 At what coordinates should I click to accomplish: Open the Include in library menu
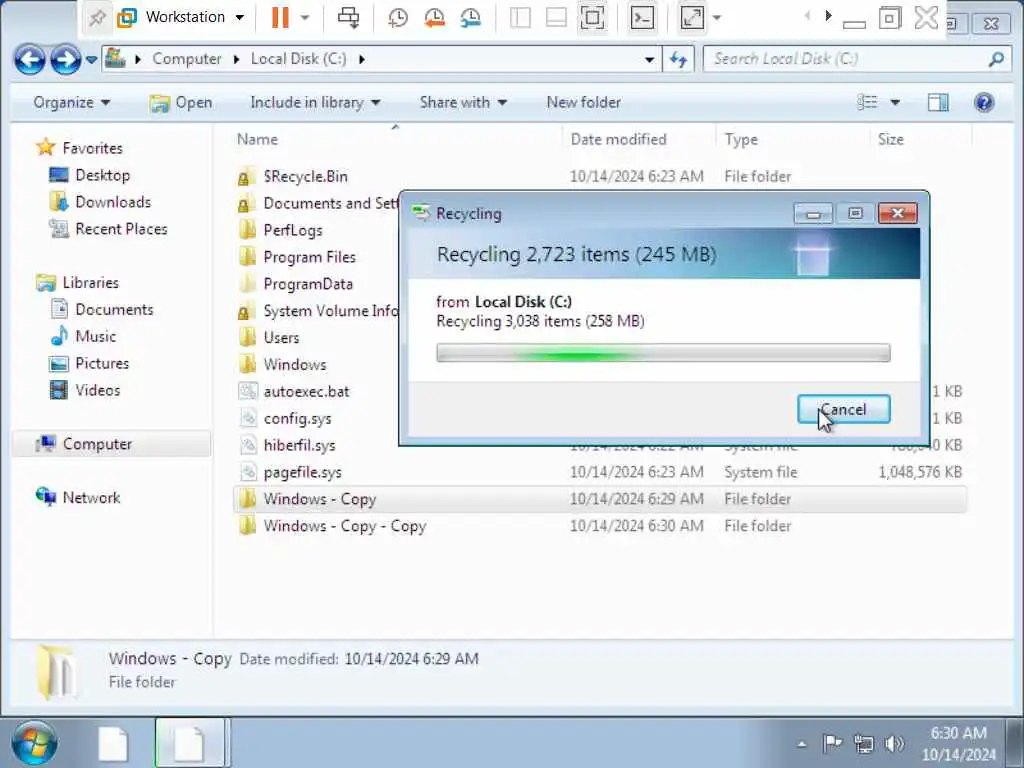tap(315, 103)
